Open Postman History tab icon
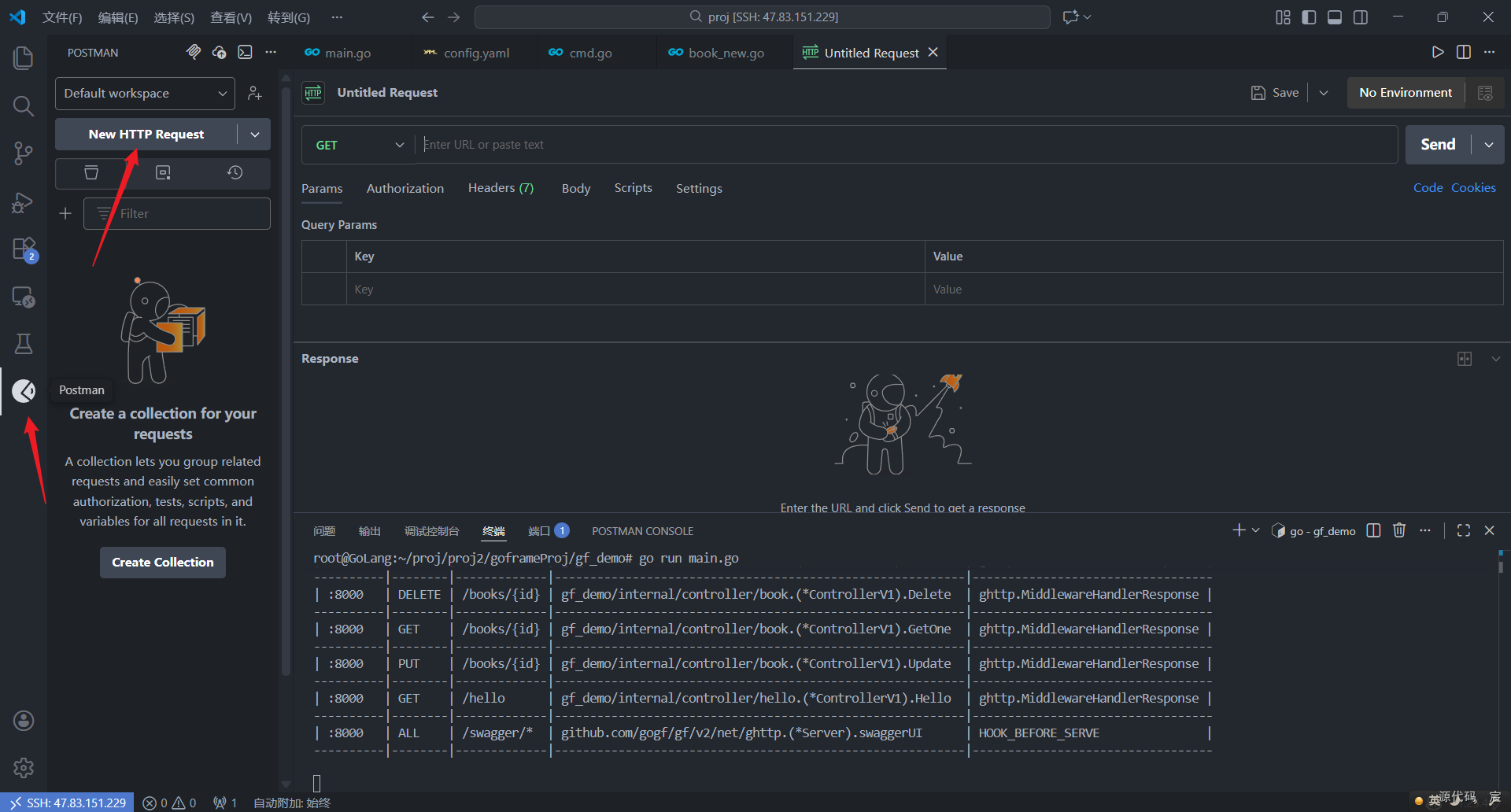This screenshot has width=1511, height=812. pyautogui.click(x=235, y=172)
